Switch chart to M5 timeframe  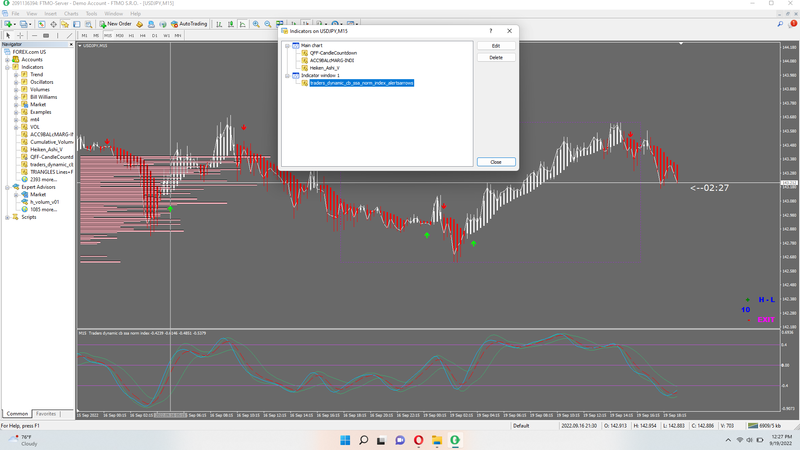97,35
